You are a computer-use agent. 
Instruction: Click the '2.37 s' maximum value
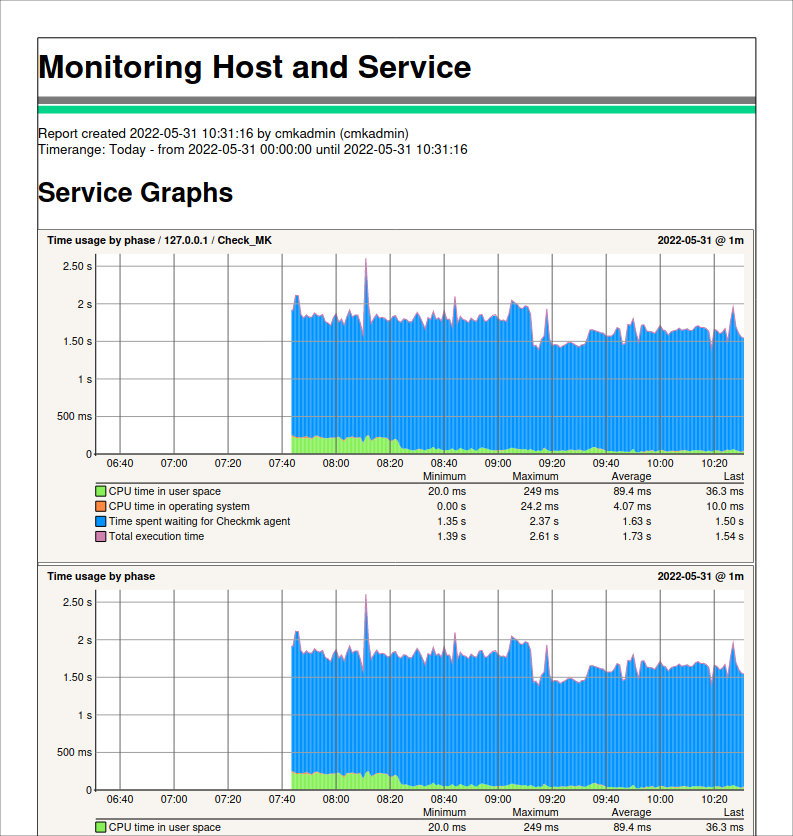click(544, 521)
